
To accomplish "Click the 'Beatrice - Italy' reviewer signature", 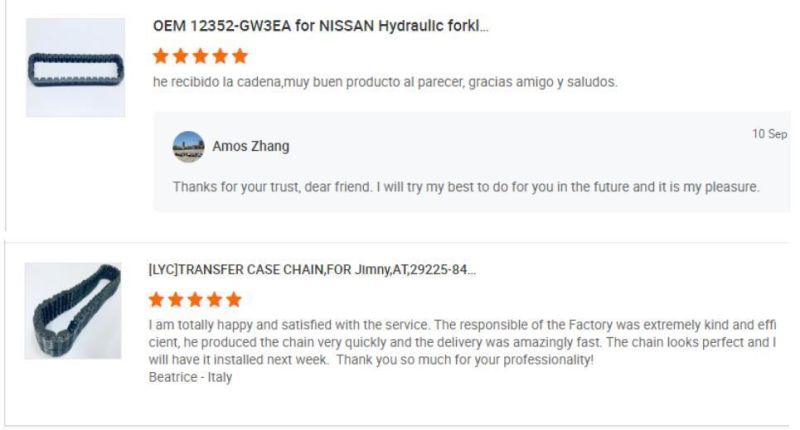I will (x=190, y=377).
